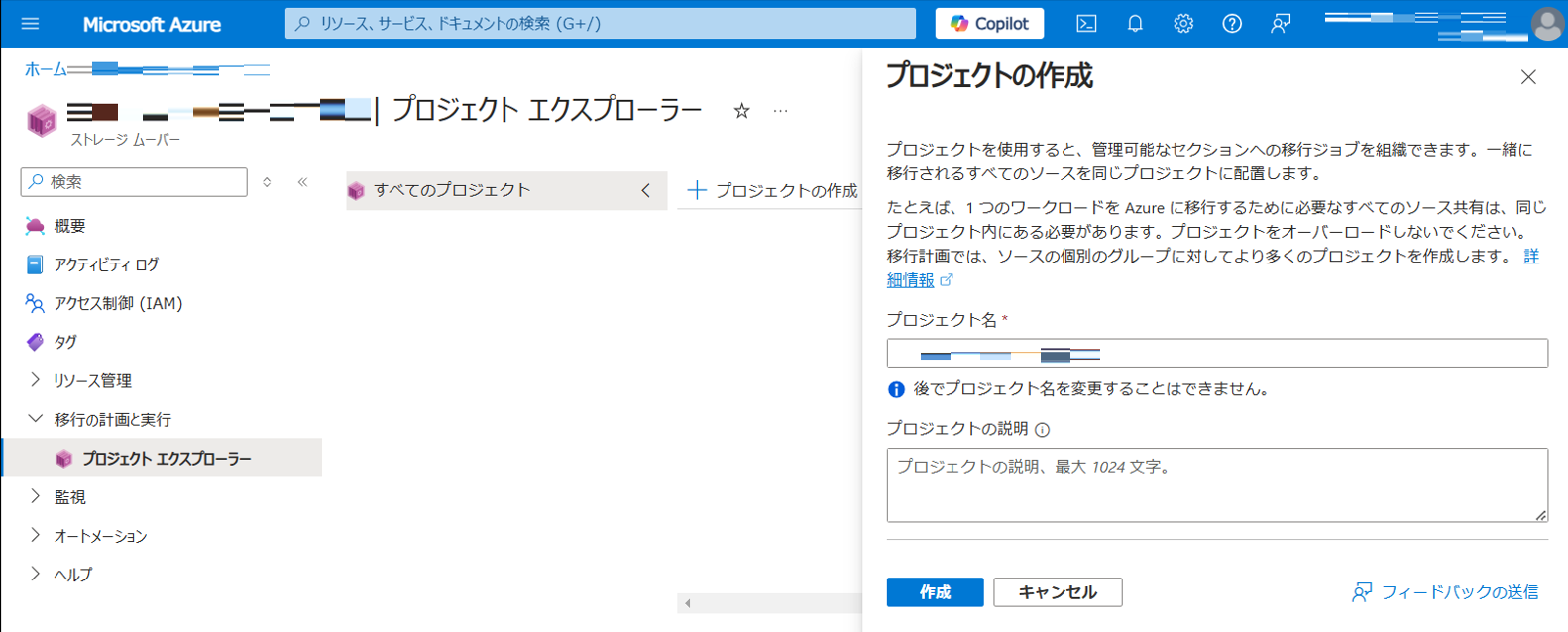The height and width of the screenshot is (632, 1568).
Task: Click the Storage Mover resource icon
Action: pyautogui.click(x=42, y=120)
